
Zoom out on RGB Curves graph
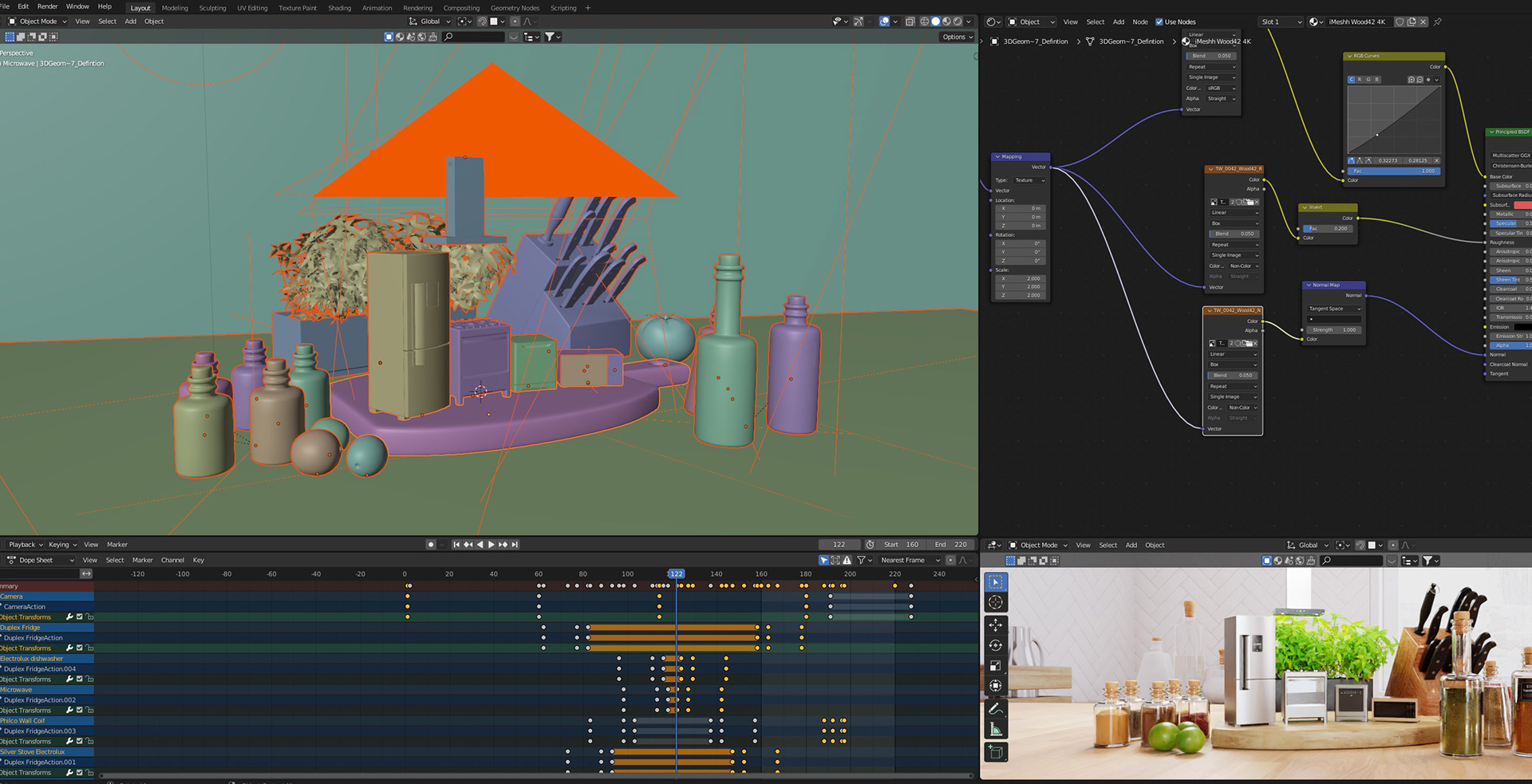tap(1419, 80)
